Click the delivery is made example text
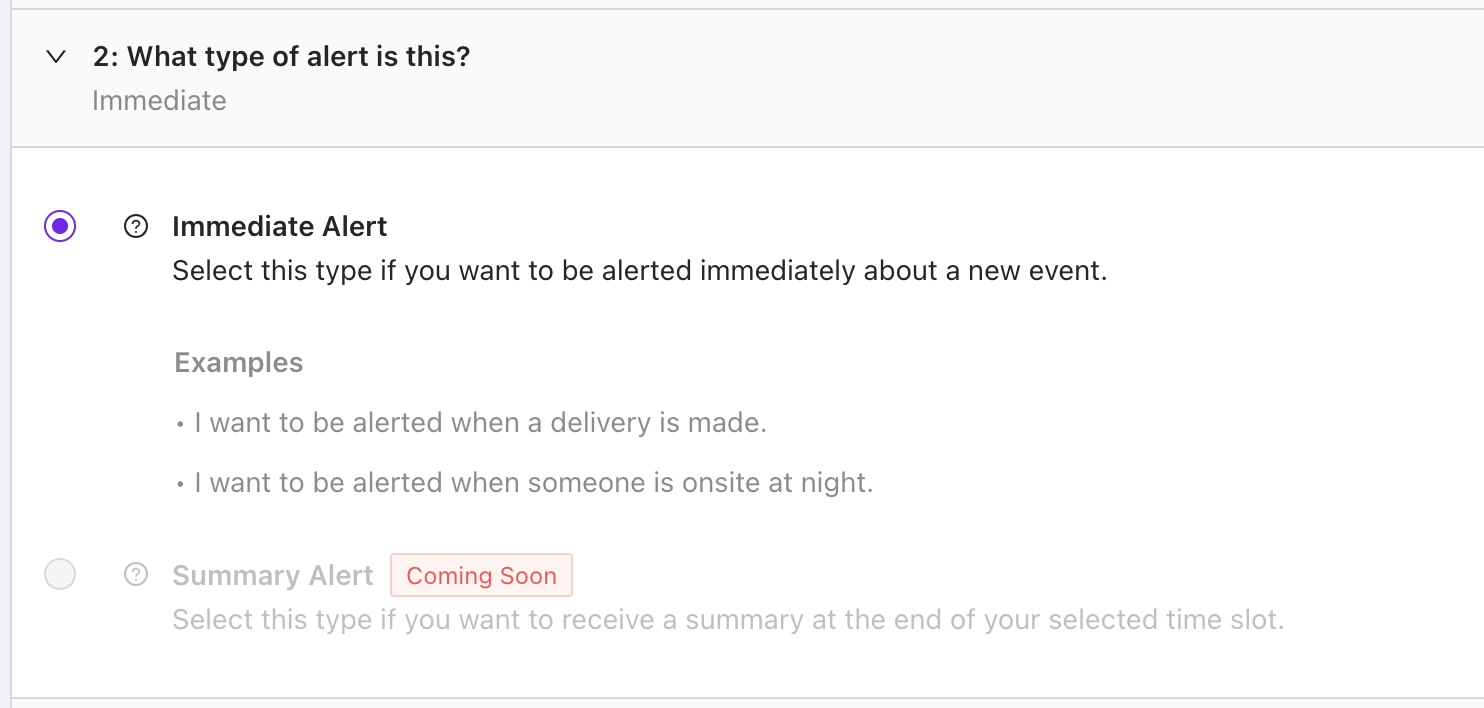This screenshot has height=708, width=1484. coord(480,423)
